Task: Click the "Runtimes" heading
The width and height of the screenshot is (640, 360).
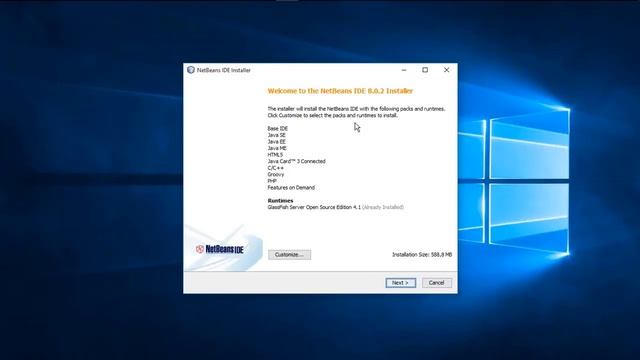Action: coord(280,200)
